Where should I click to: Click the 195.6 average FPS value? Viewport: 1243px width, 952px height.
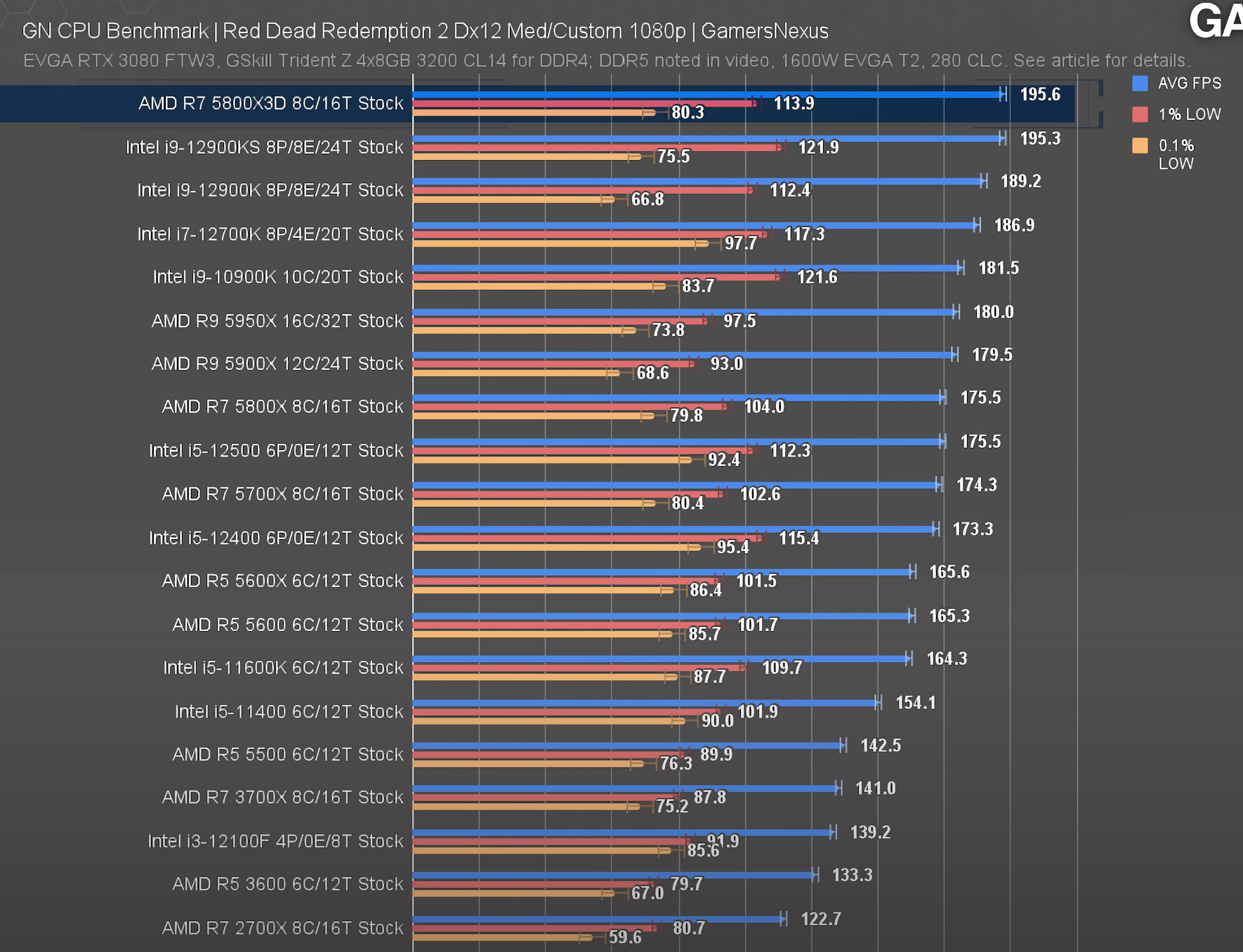click(1040, 94)
